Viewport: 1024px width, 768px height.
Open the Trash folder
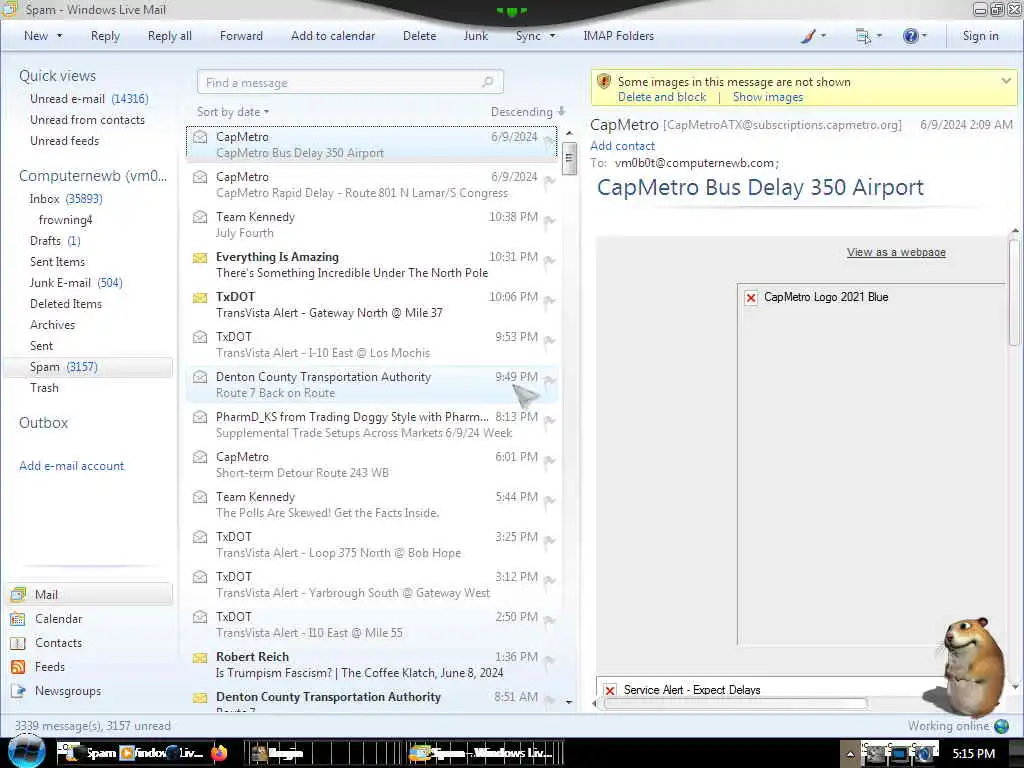pyautogui.click(x=44, y=388)
